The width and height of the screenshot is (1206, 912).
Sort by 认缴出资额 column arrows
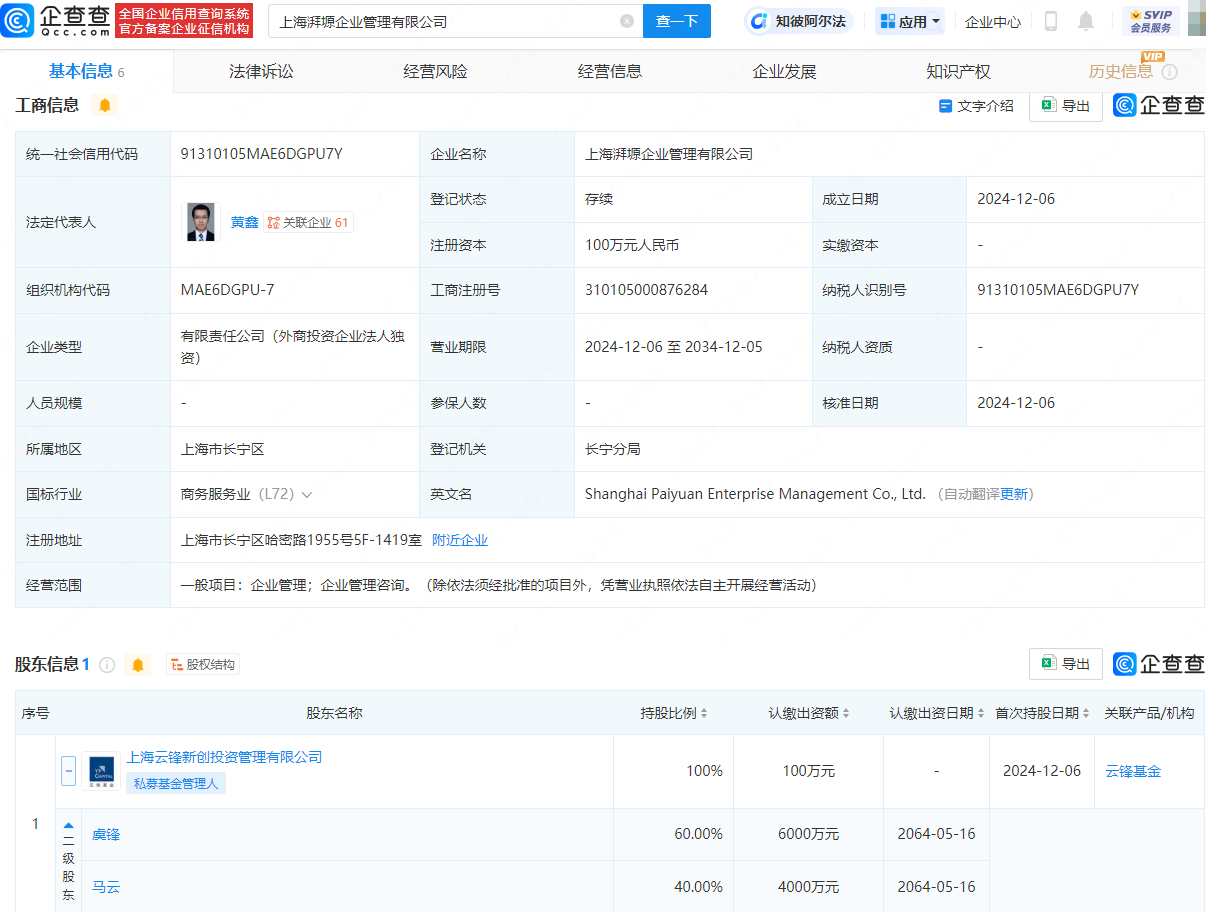[846, 714]
